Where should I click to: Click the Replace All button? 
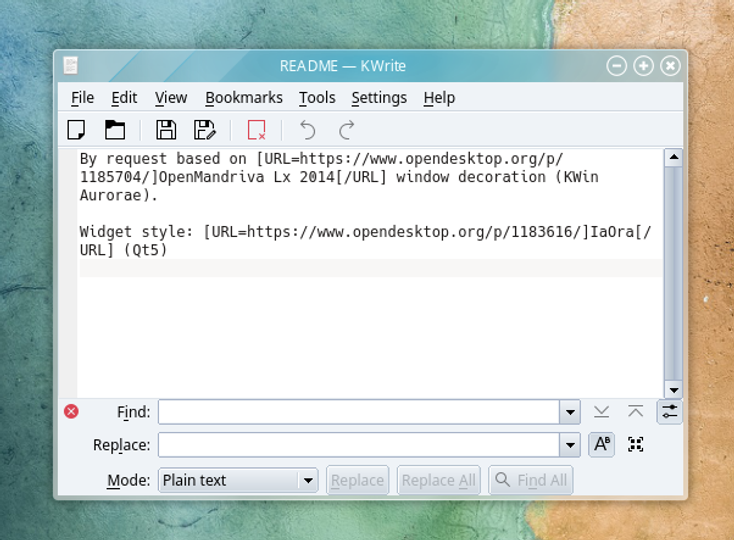tap(439, 480)
